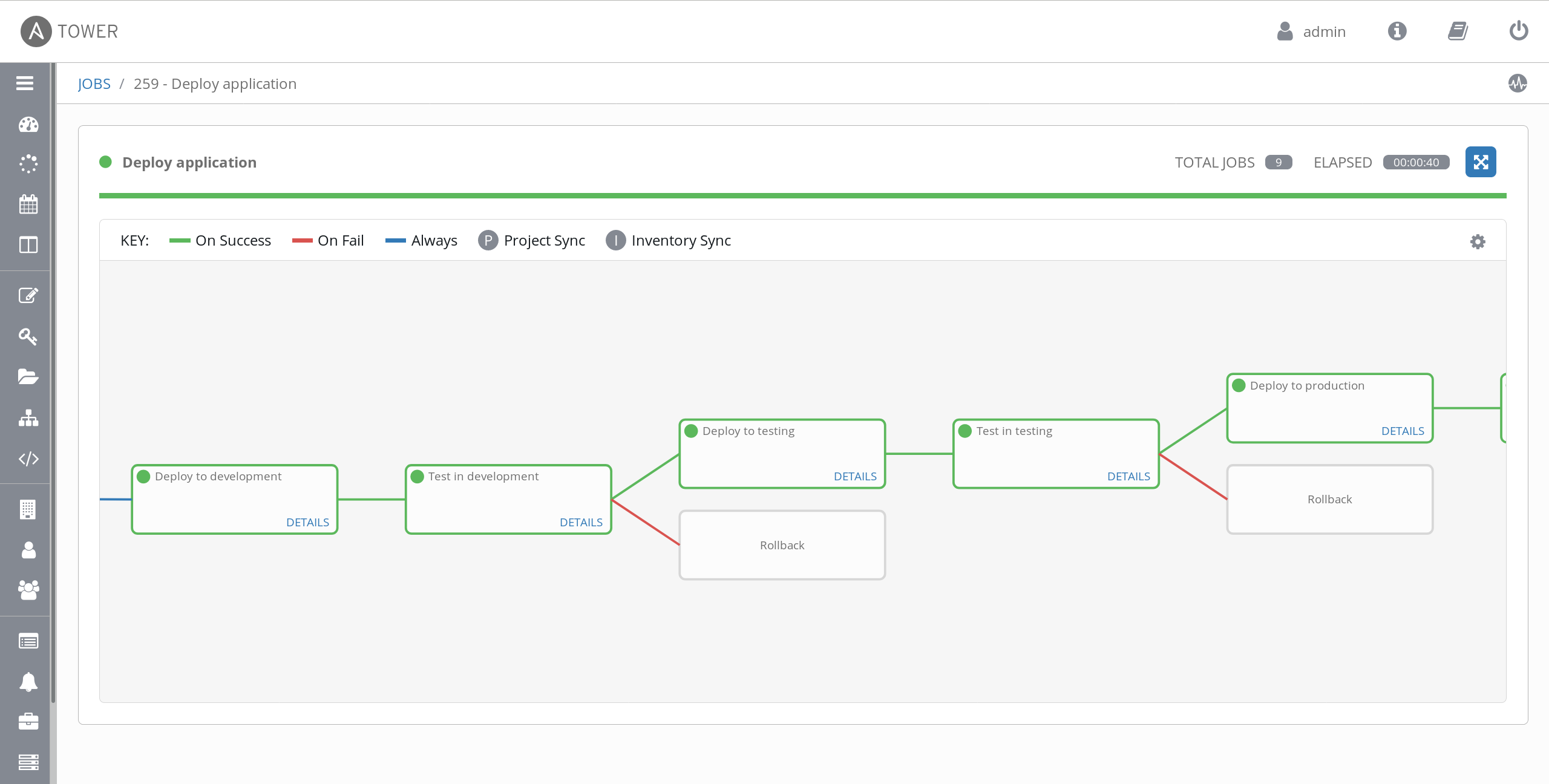Image resolution: width=1549 pixels, height=784 pixels.
Task: Open the workflow graph settings gear
Action: [1478, 241]
